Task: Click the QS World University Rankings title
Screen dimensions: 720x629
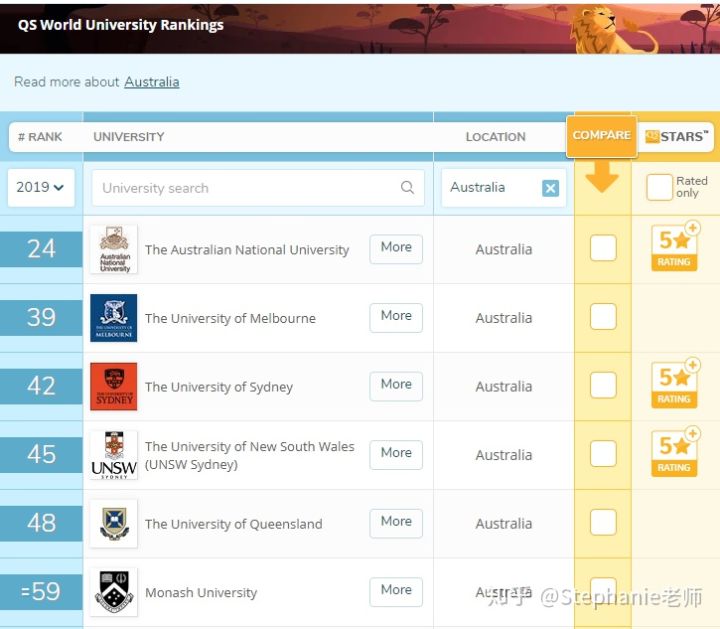Action: [121, 25]
